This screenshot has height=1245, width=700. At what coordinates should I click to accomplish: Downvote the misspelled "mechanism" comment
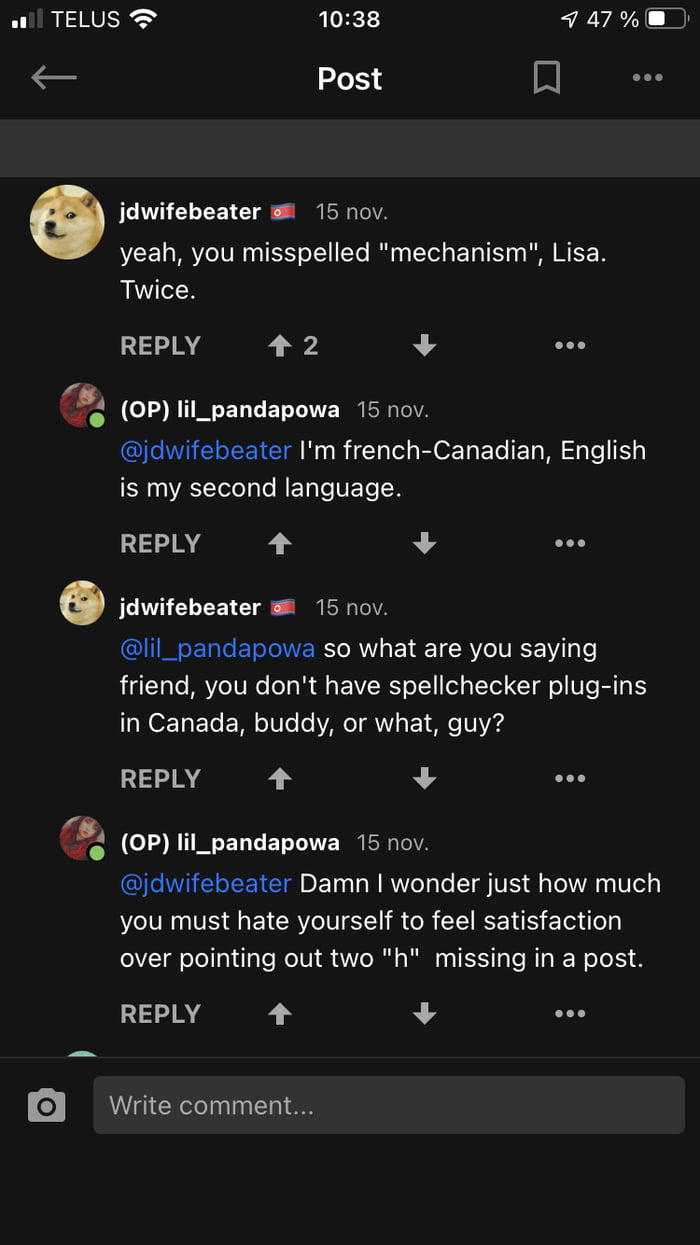click(424, 346)
